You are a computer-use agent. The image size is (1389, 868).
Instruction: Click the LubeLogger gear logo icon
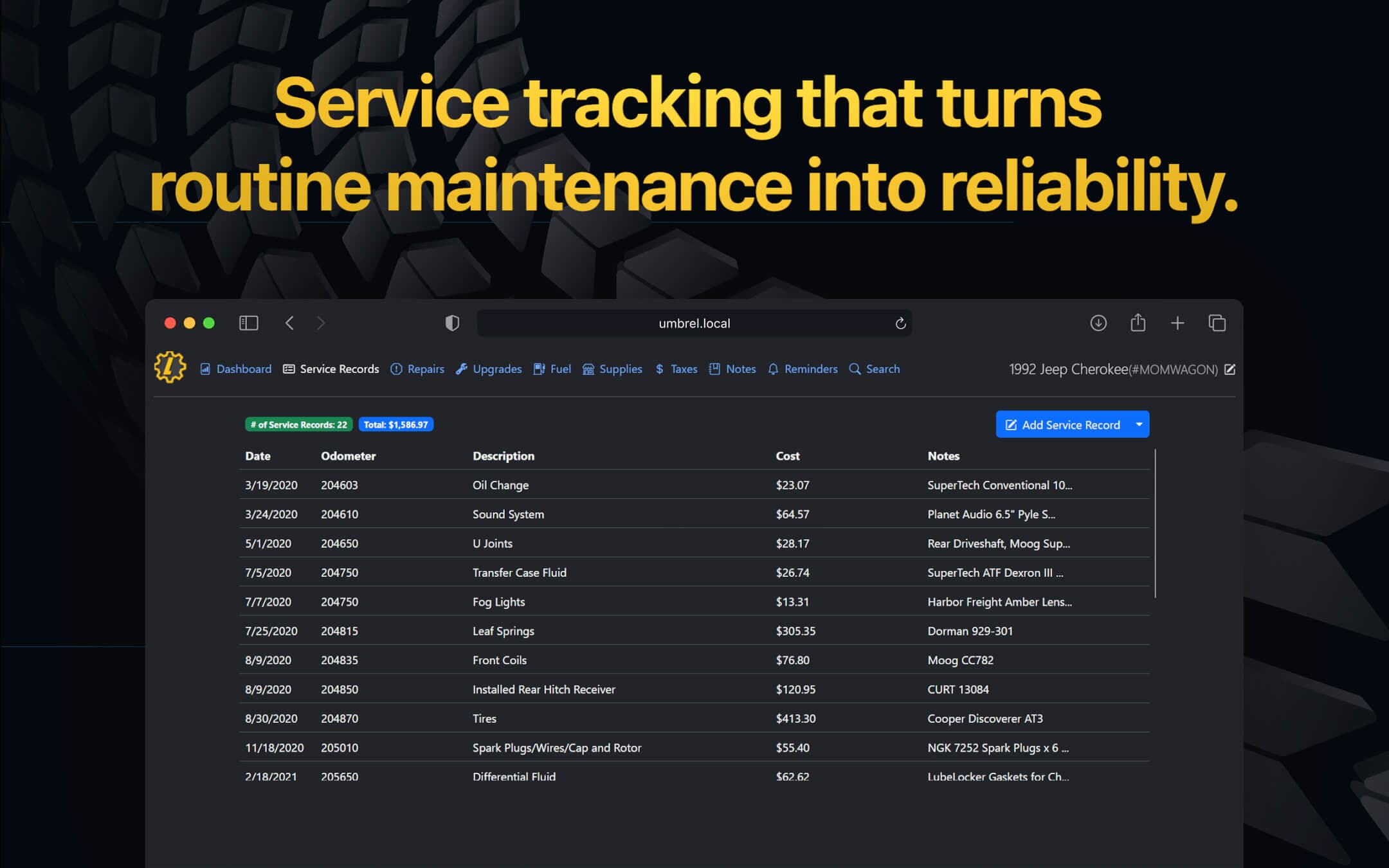(x=170, y=367)
